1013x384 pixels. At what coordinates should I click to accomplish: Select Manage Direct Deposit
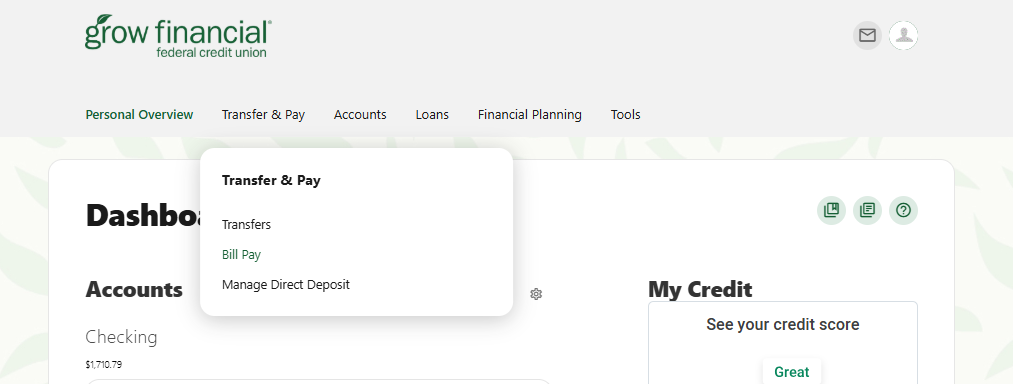[x=286, y=284]
